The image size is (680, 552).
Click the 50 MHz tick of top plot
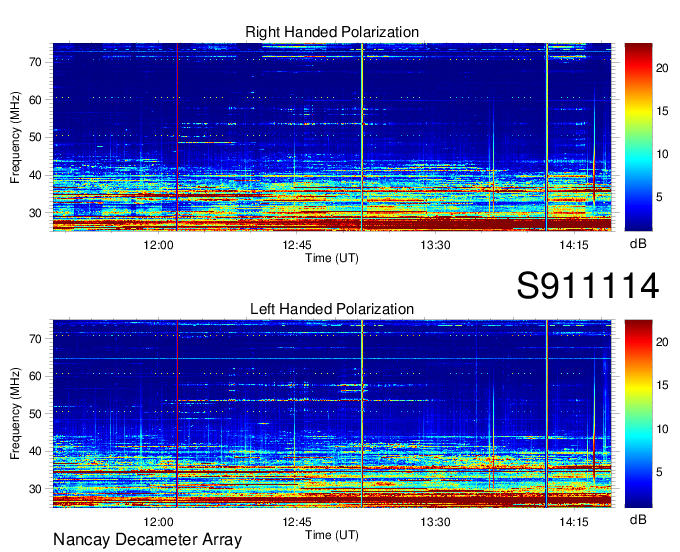pyautogui.click(x=36, y=138)
